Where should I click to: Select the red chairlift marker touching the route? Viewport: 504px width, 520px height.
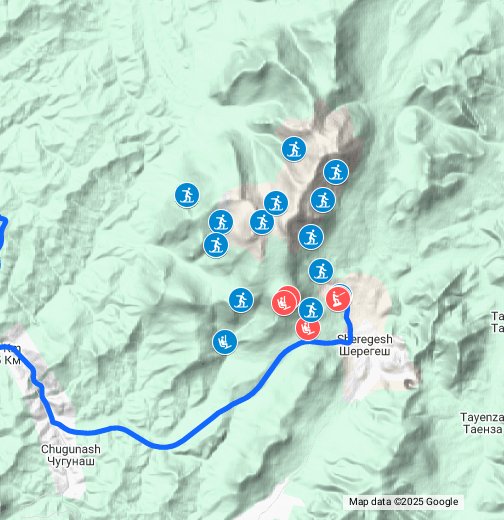point(308,328)
